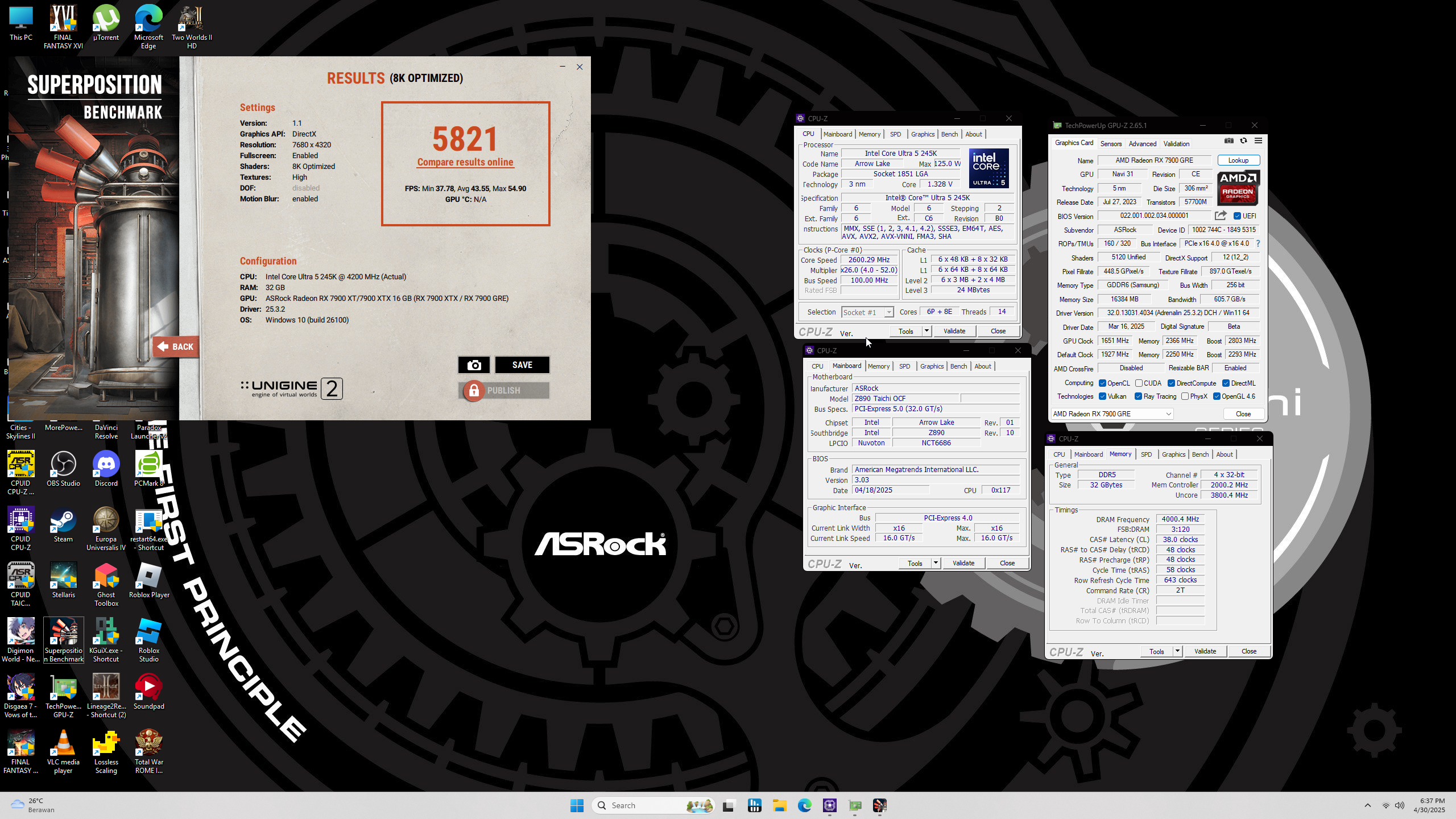Toggle the PhysX checkbox in GPU-Z
Viewport: 1456px width, 819px height.
tap(1185, 396)
